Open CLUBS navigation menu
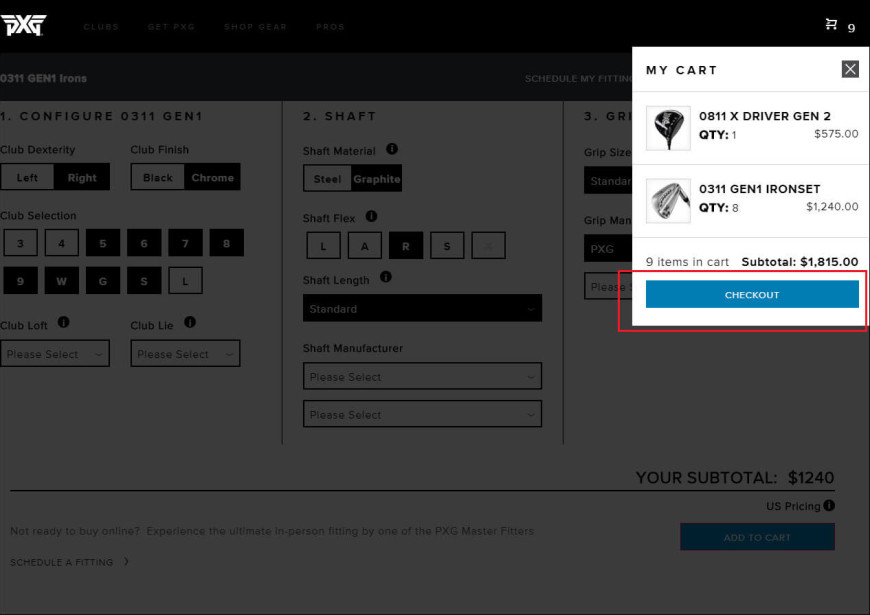Image resolution: width=870 pixels, height=615 pixels. (x=101, y=27)
